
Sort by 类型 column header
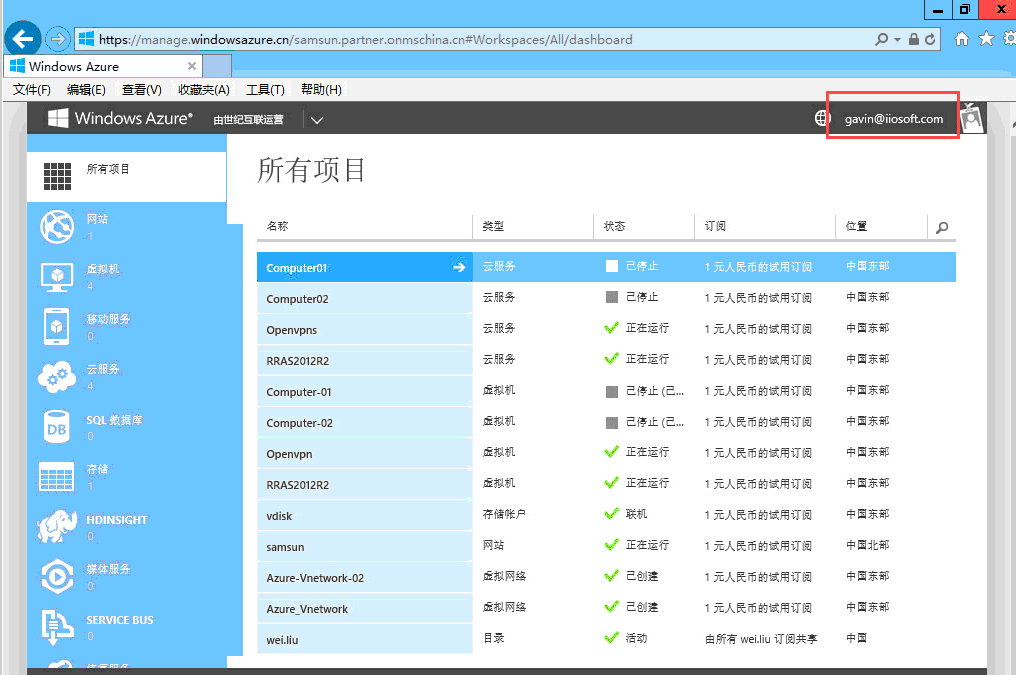[x=493, y=226]
